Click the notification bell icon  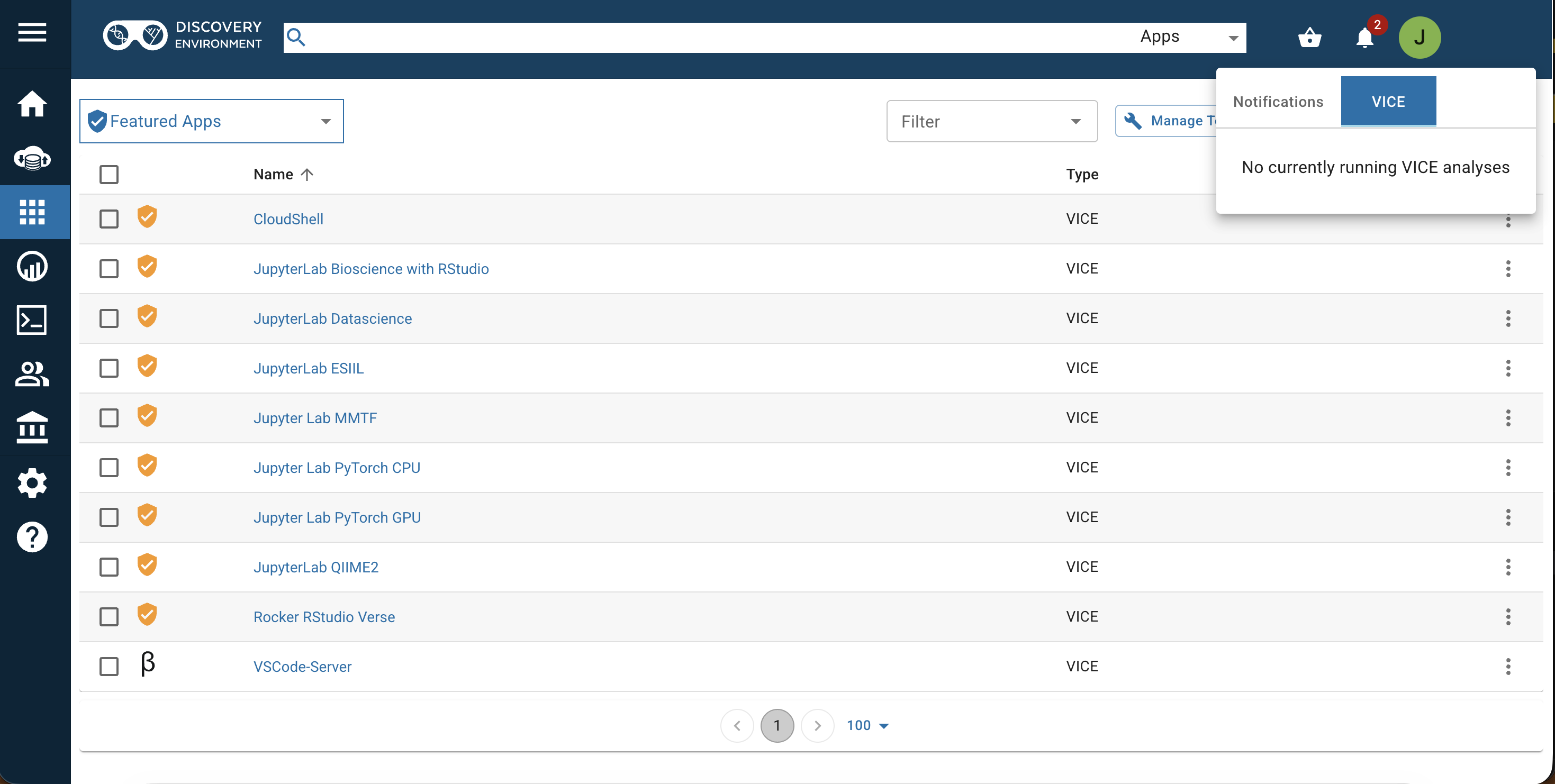pyautogui.click(x=1364, y=39)
